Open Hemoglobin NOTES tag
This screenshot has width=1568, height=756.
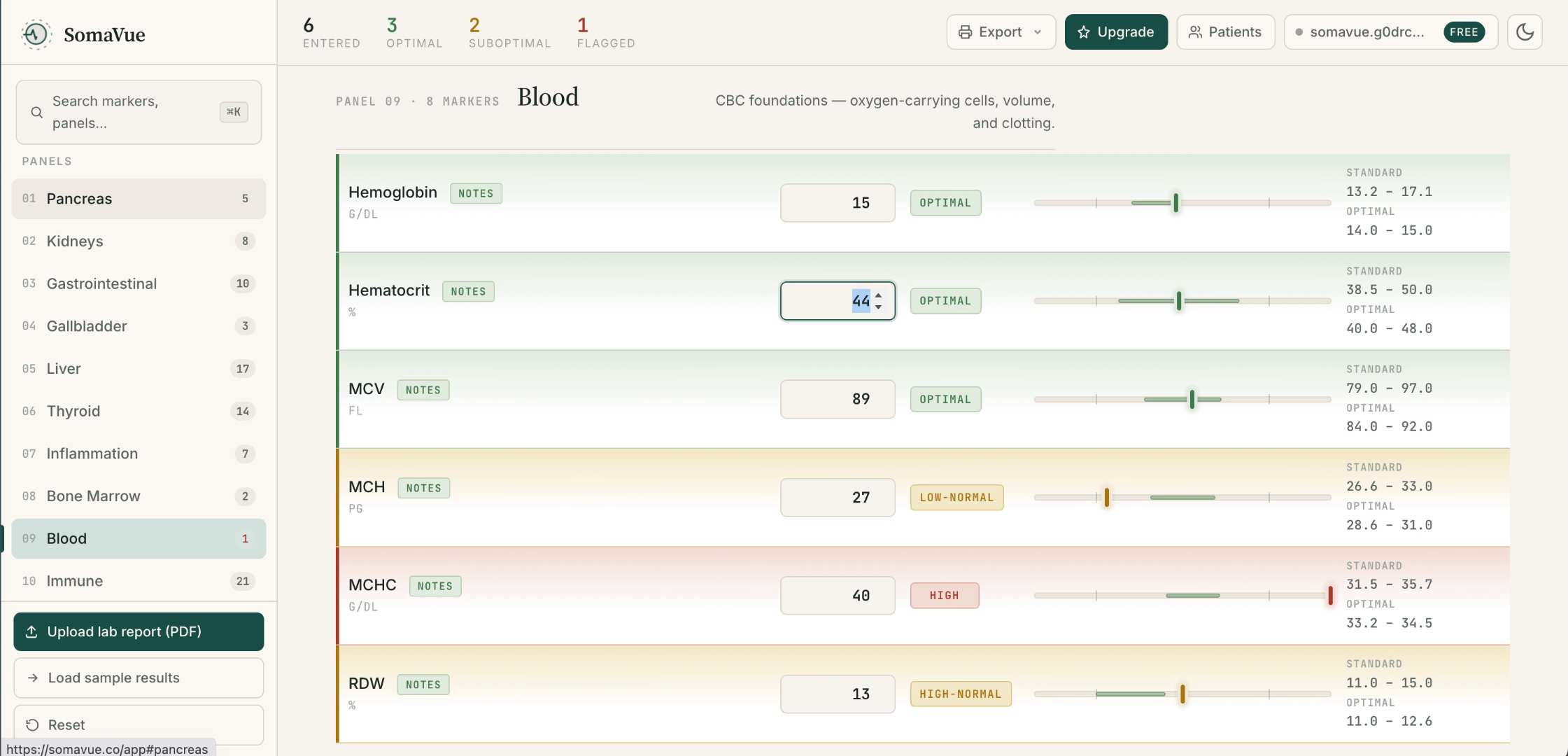pos(476,193)
